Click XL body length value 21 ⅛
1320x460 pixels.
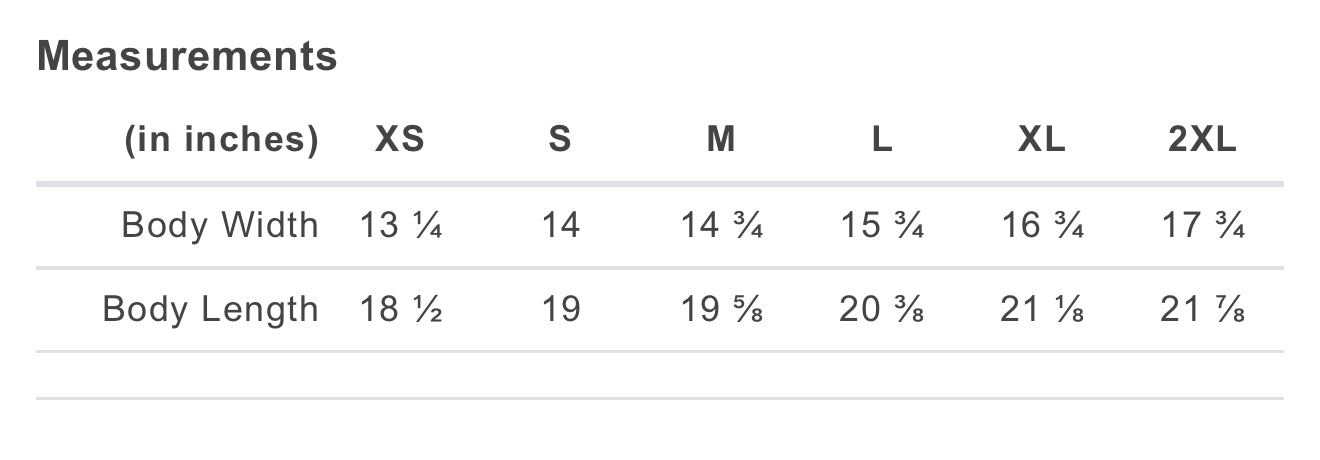tap(1042, 310)
